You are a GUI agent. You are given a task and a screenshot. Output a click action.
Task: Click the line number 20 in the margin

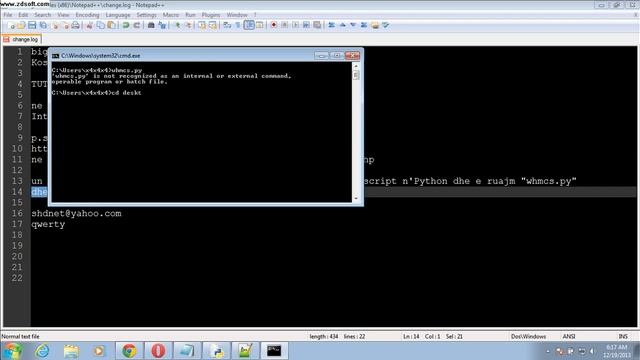(x=17, y=256)
